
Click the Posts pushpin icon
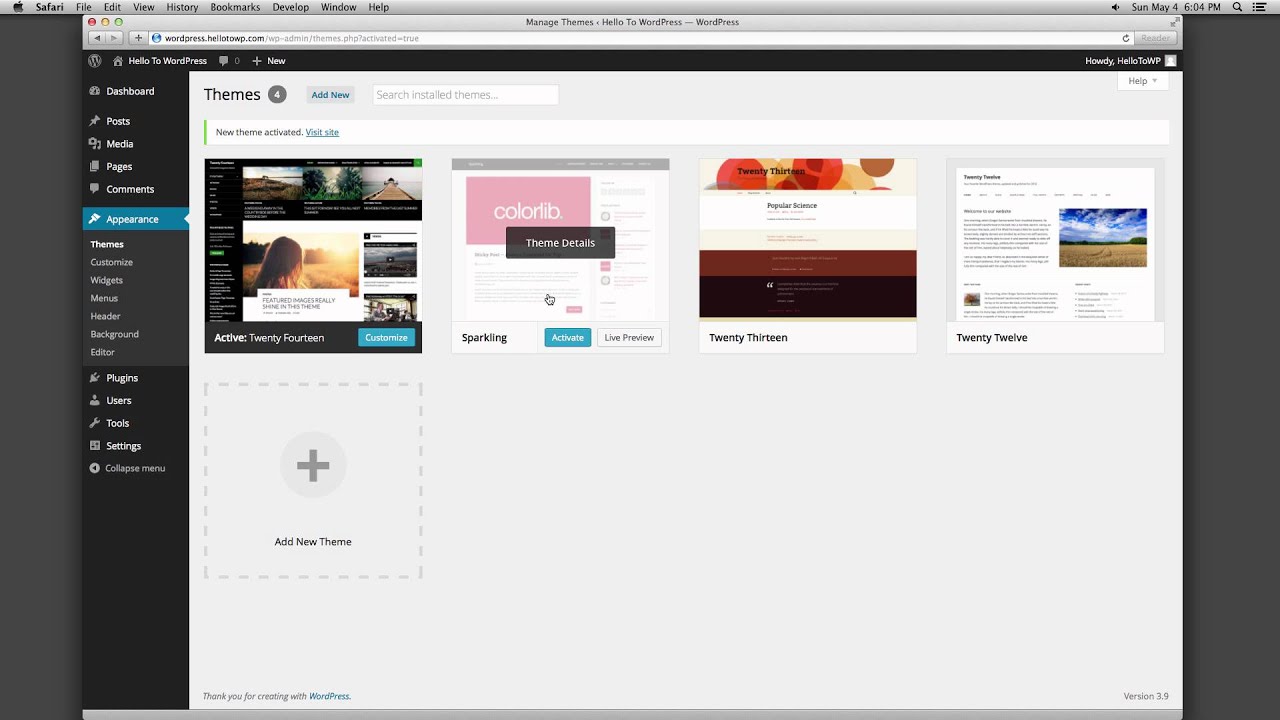coord(95,121)
